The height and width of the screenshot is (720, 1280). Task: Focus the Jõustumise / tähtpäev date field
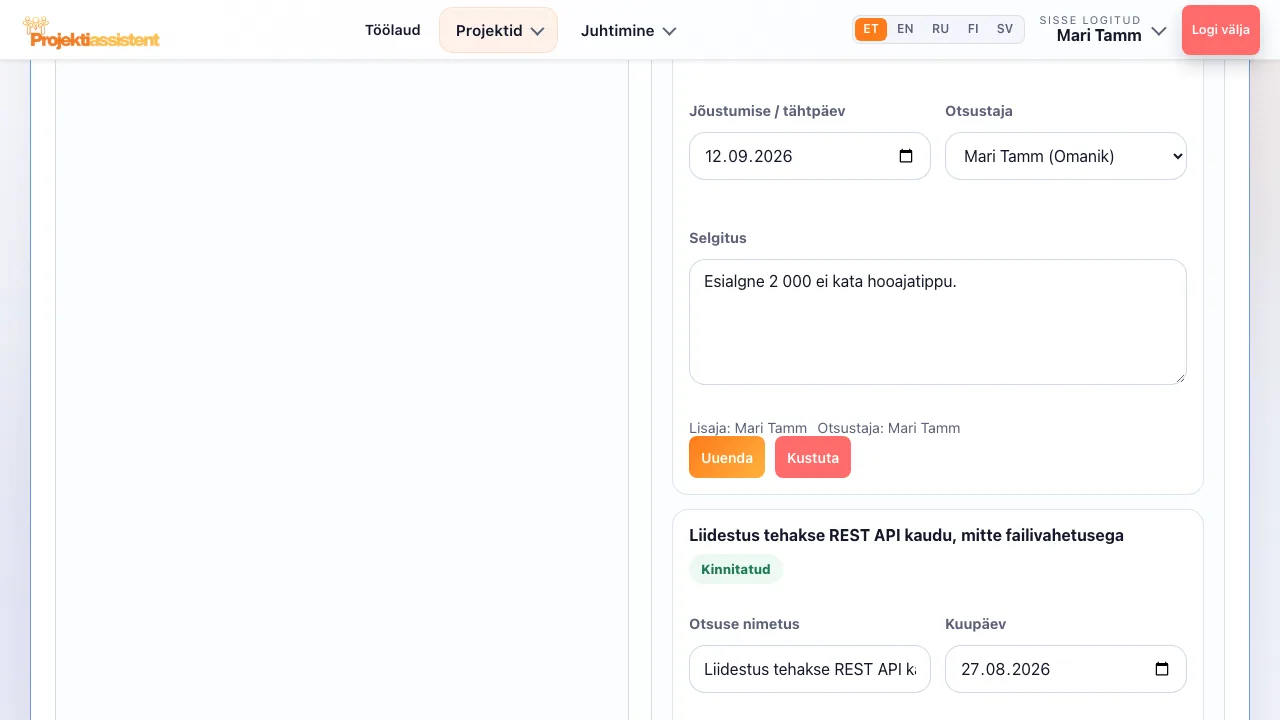coord(810,156)
